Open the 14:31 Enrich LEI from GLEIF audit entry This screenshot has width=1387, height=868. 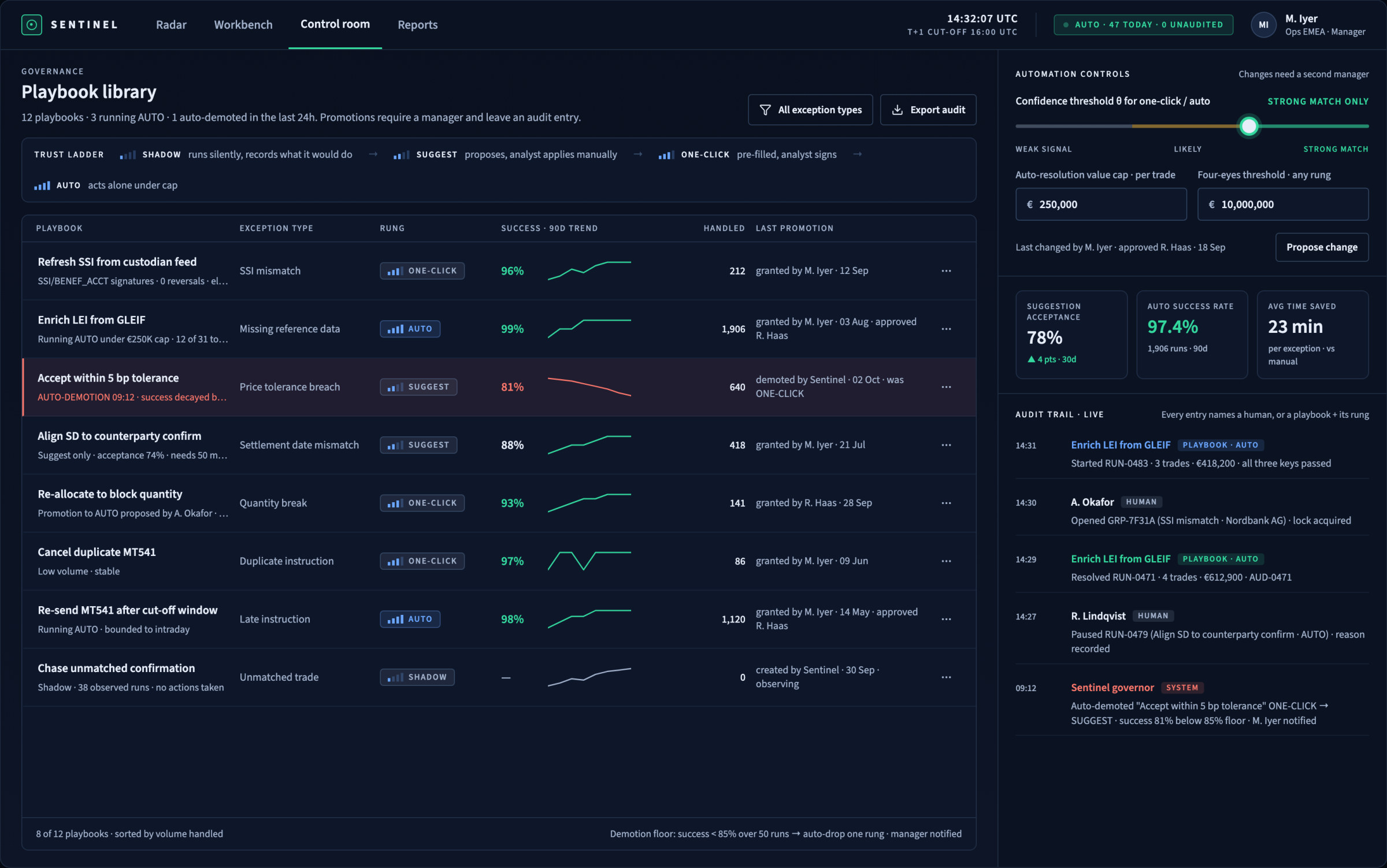coord(1192,454)
